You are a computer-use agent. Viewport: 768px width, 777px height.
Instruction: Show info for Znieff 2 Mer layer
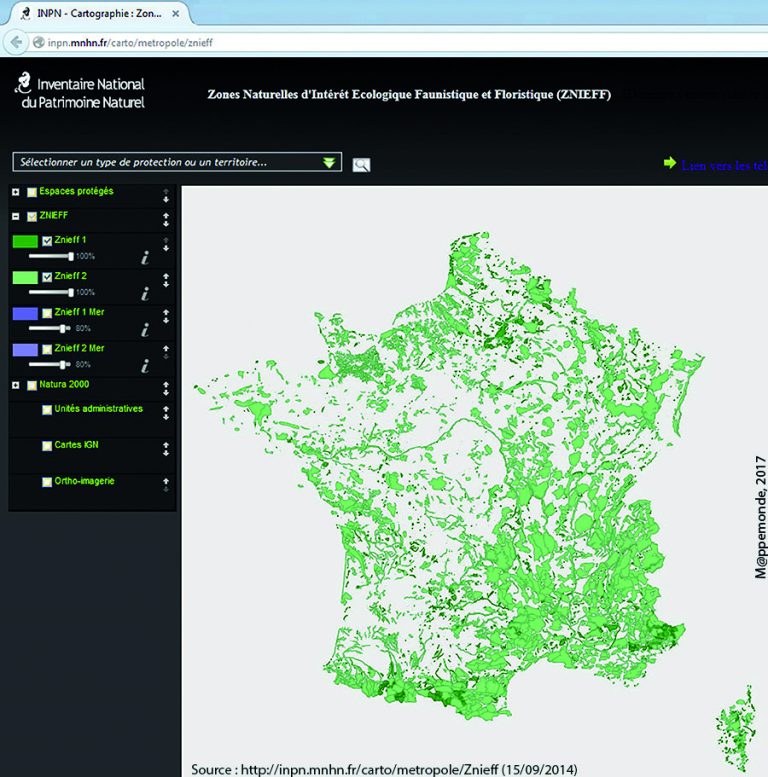point(145,366)
